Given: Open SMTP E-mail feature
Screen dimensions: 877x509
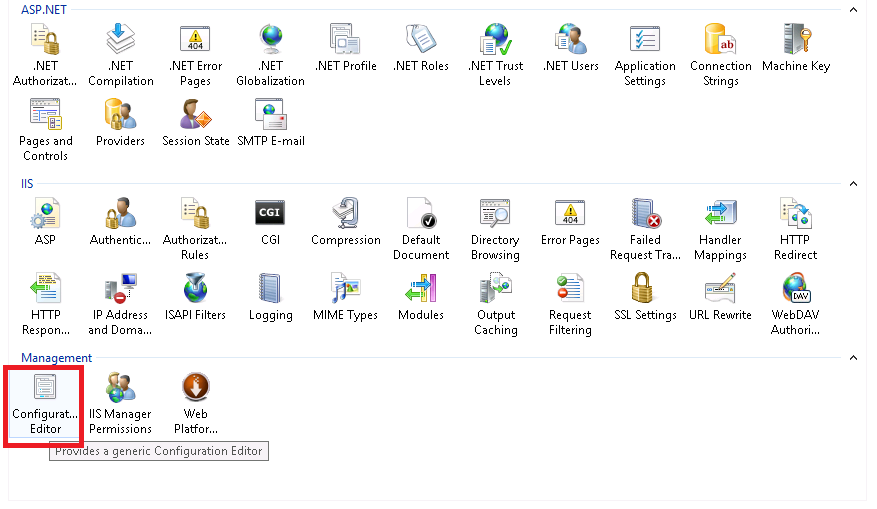Looking at the screenshot, I should point(271,123).
